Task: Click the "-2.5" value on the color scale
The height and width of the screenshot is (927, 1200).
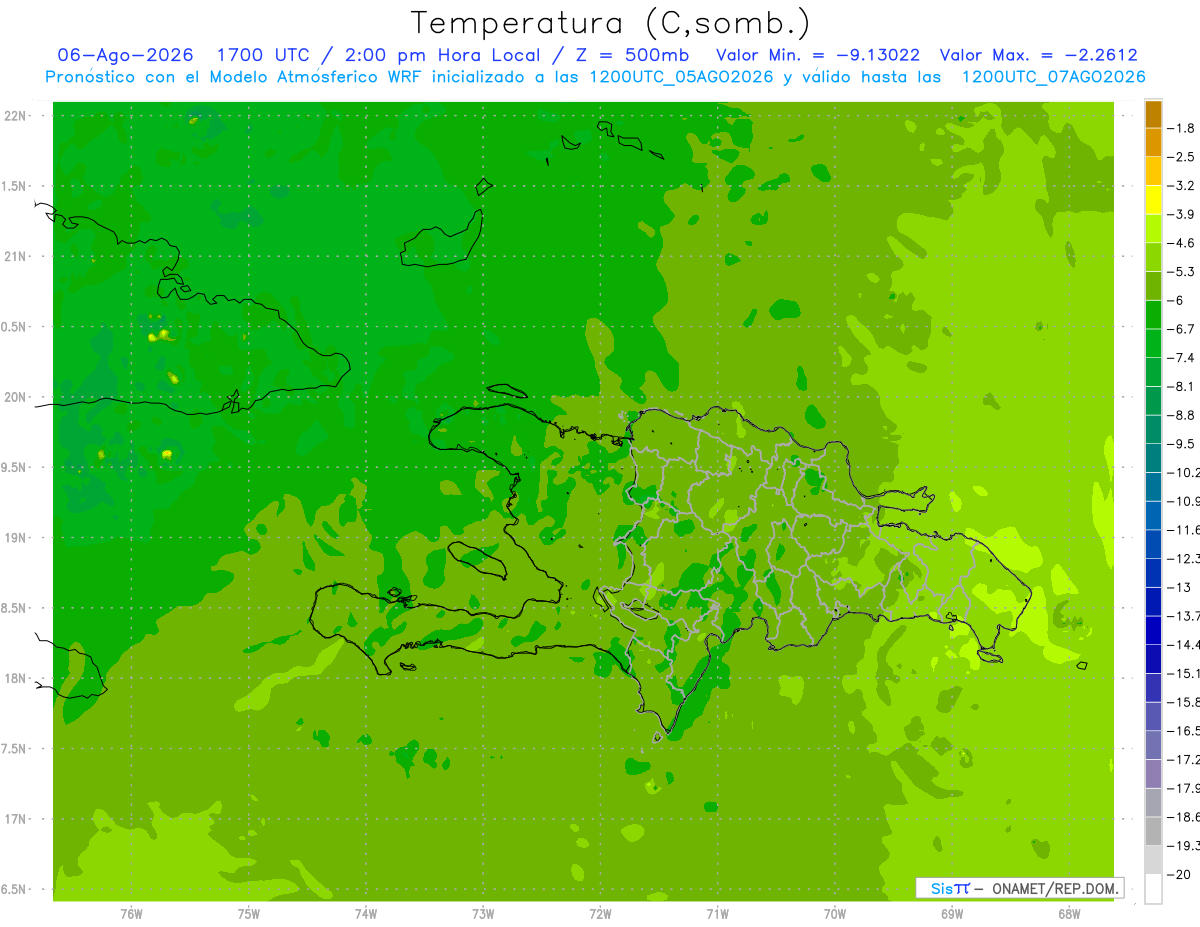Action: pos(1182,157)
